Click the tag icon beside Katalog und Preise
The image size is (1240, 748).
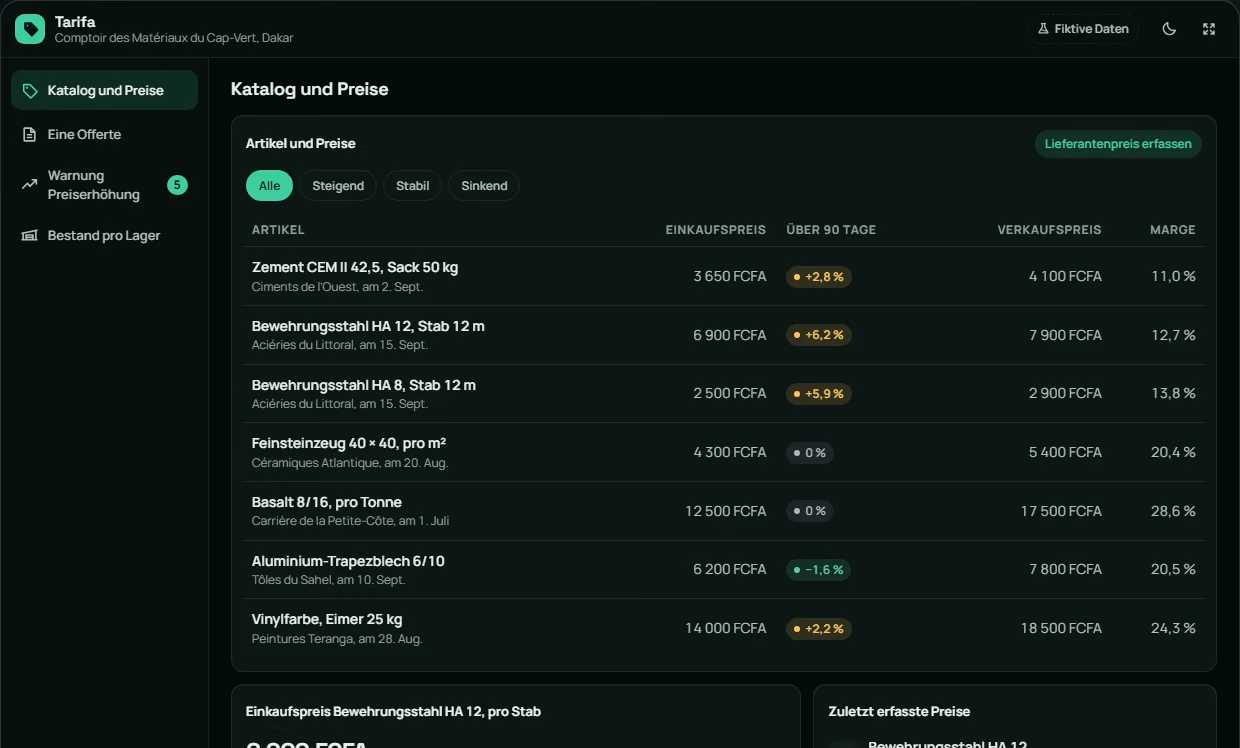point(30,91)
